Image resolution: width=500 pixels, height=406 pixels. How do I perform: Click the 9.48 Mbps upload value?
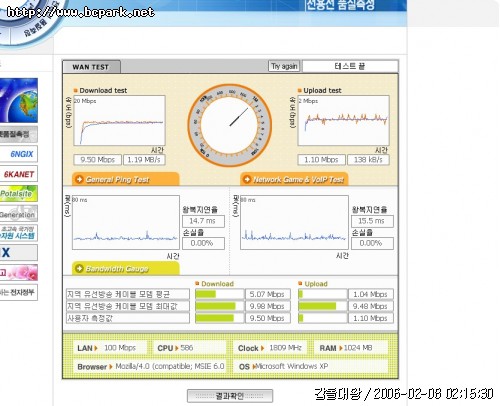point(371,306)
